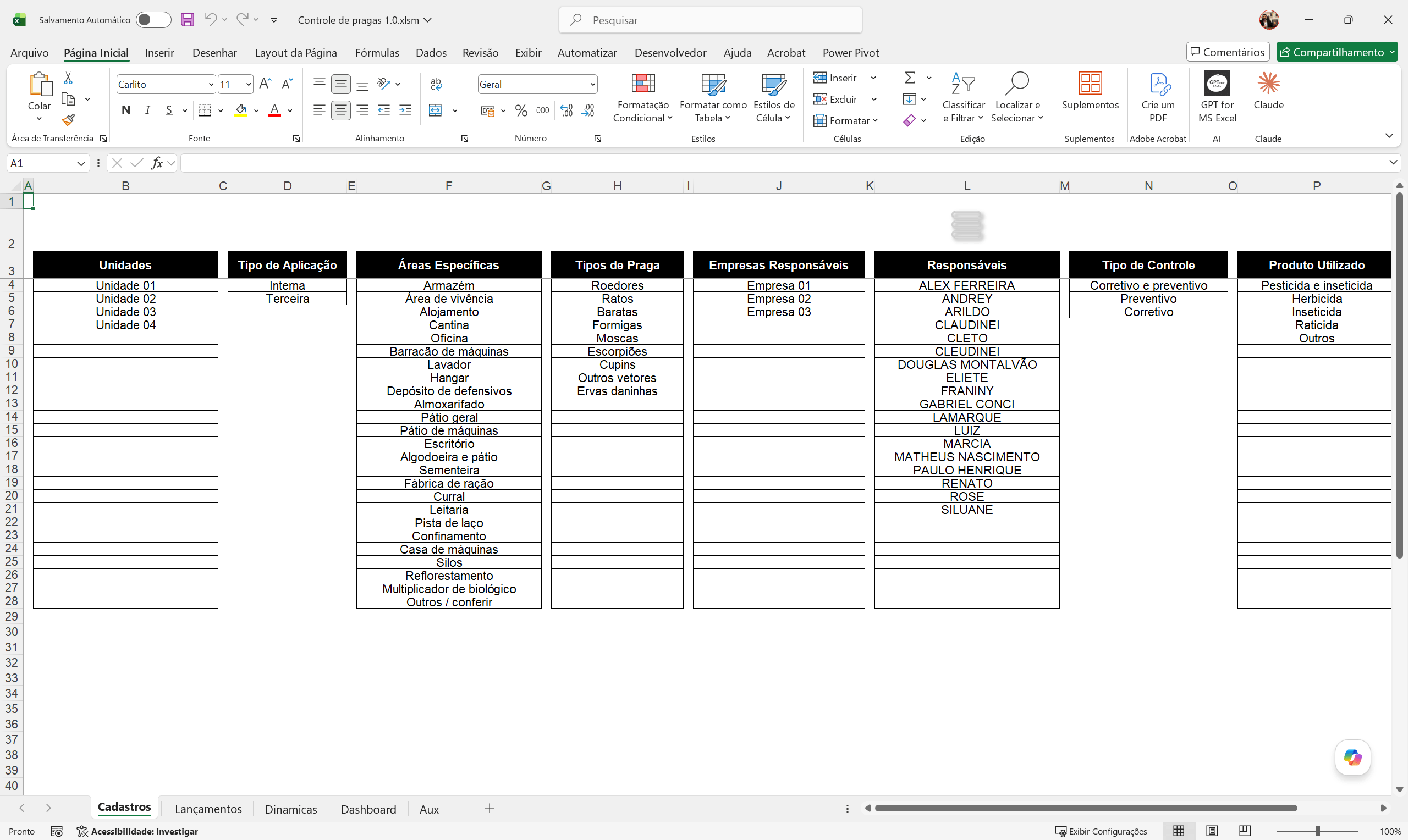Open the Fórmulas ribbon tab
The image size is (1408, 840).
[377, 53]
